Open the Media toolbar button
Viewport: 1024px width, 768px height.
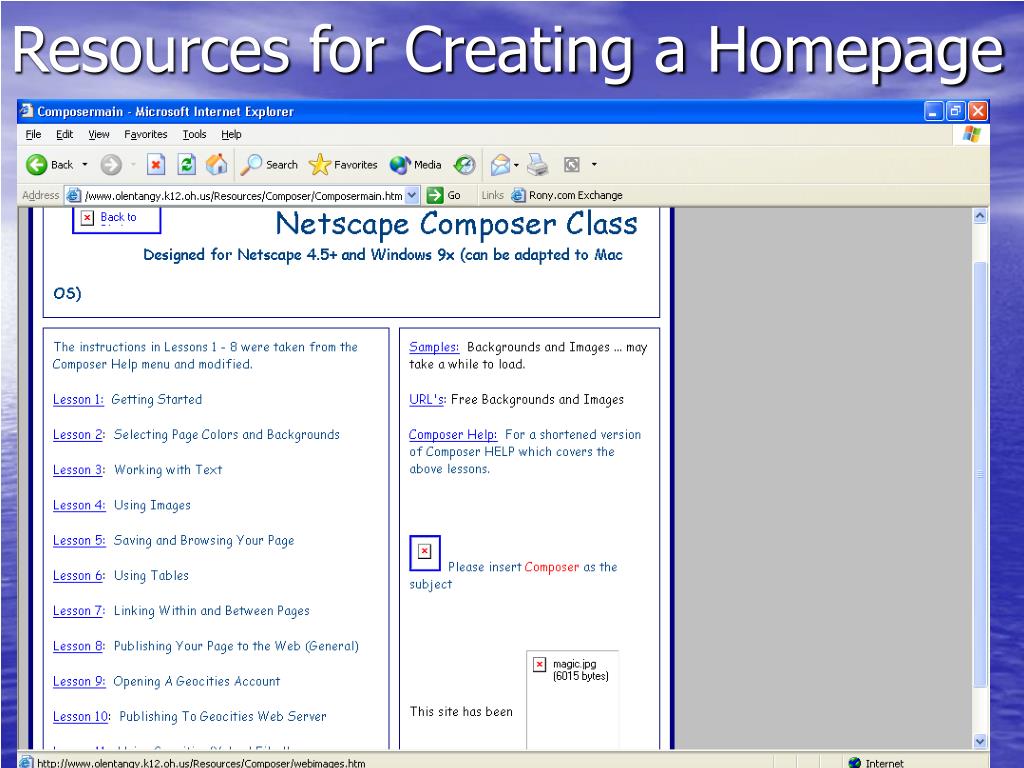[x=415, y=165]
